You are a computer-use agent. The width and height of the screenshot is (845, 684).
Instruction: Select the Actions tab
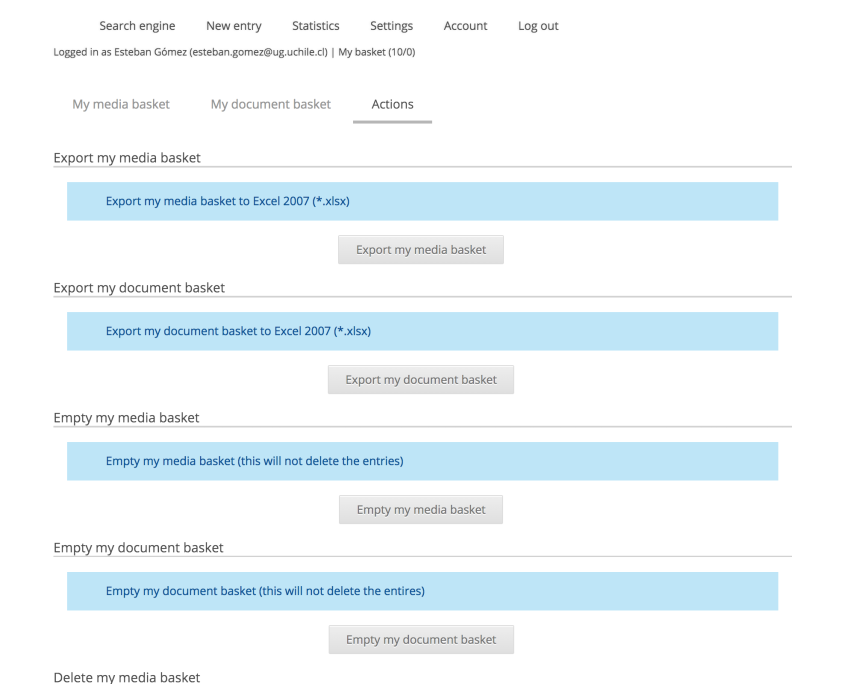(x=392, y=105)
